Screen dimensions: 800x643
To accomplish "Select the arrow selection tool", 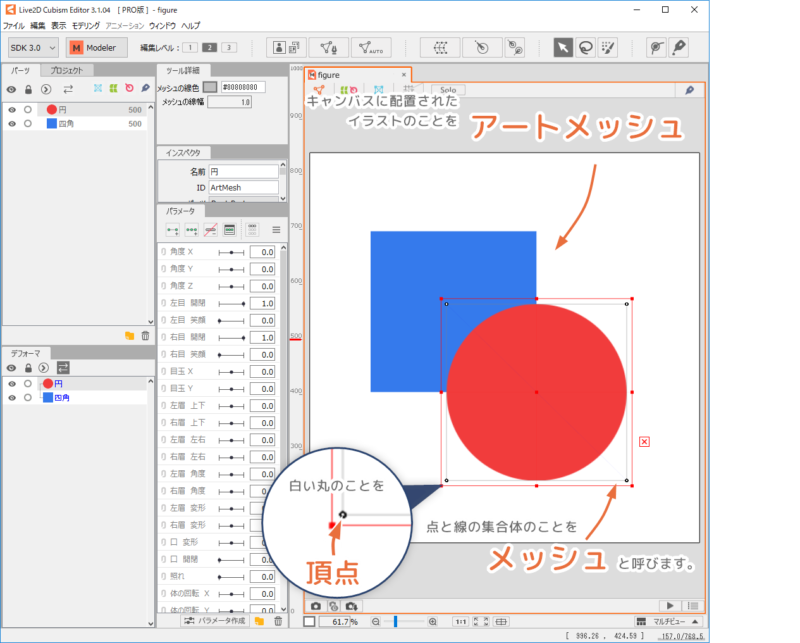I will point(563,47).
